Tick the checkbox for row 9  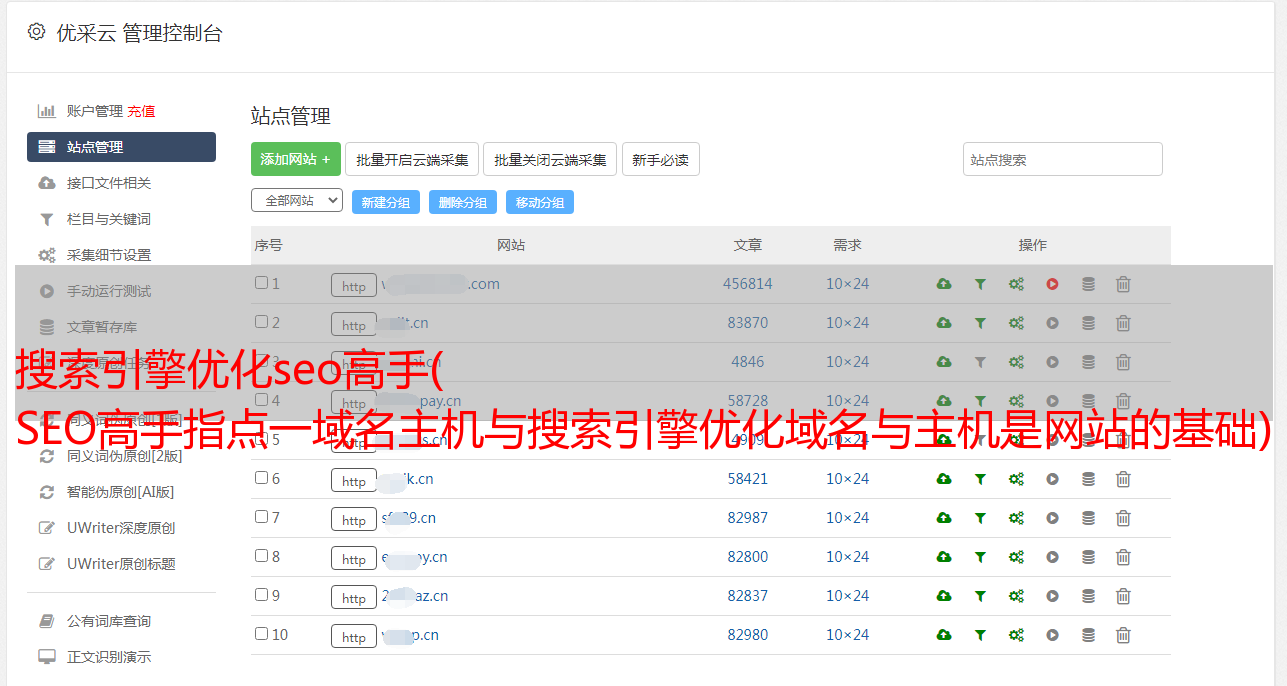tap(261, 595)
